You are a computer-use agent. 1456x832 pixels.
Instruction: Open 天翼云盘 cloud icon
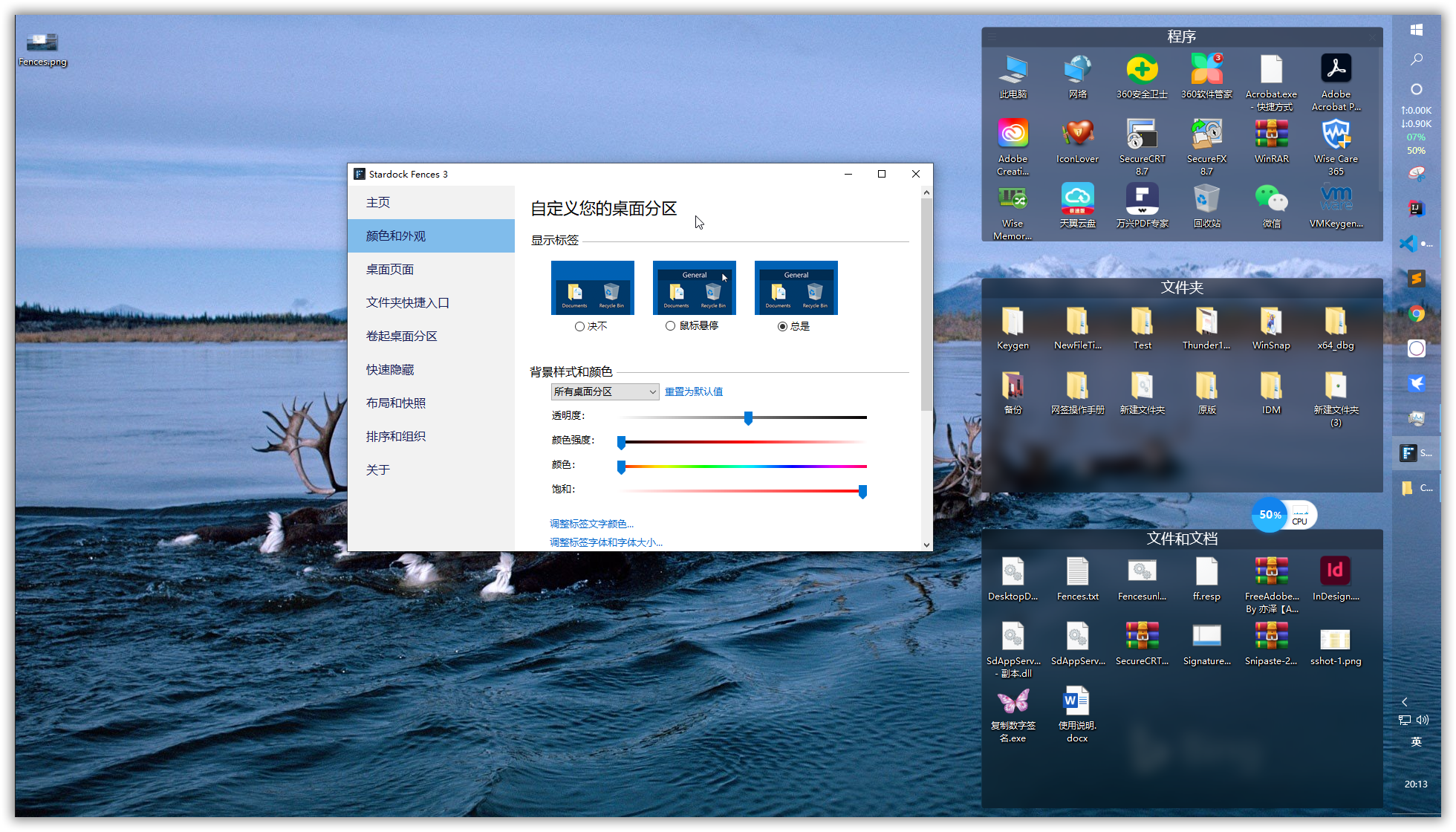(1077, 205)
